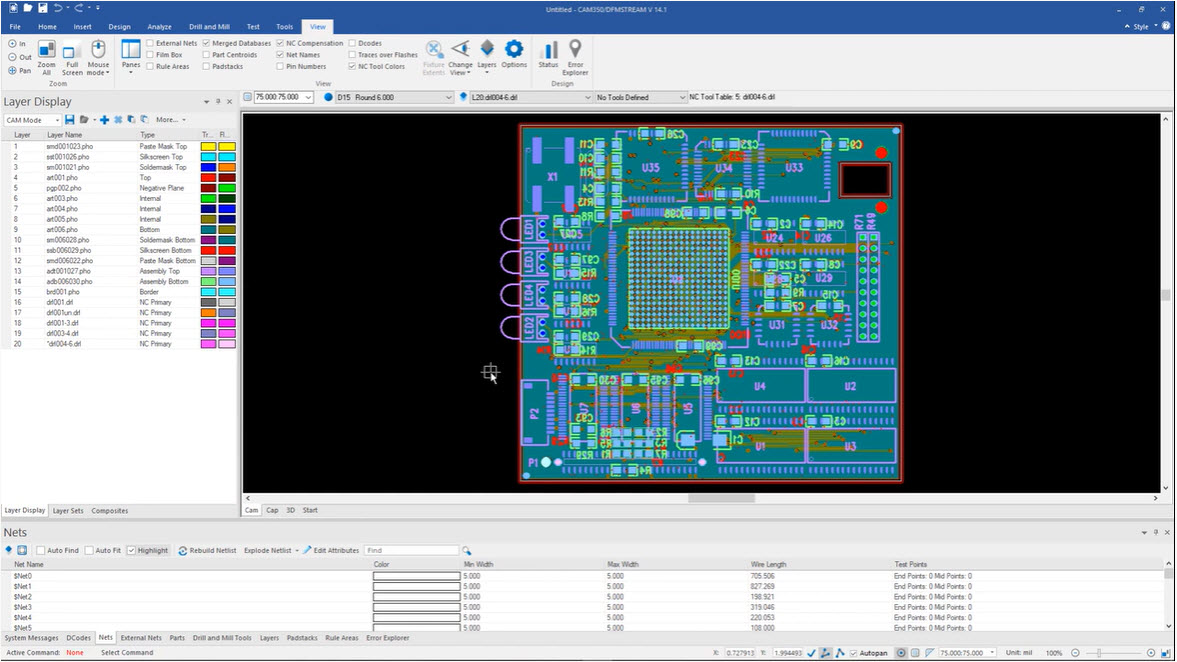Enable Traces over Flashes

pos(352,55)
